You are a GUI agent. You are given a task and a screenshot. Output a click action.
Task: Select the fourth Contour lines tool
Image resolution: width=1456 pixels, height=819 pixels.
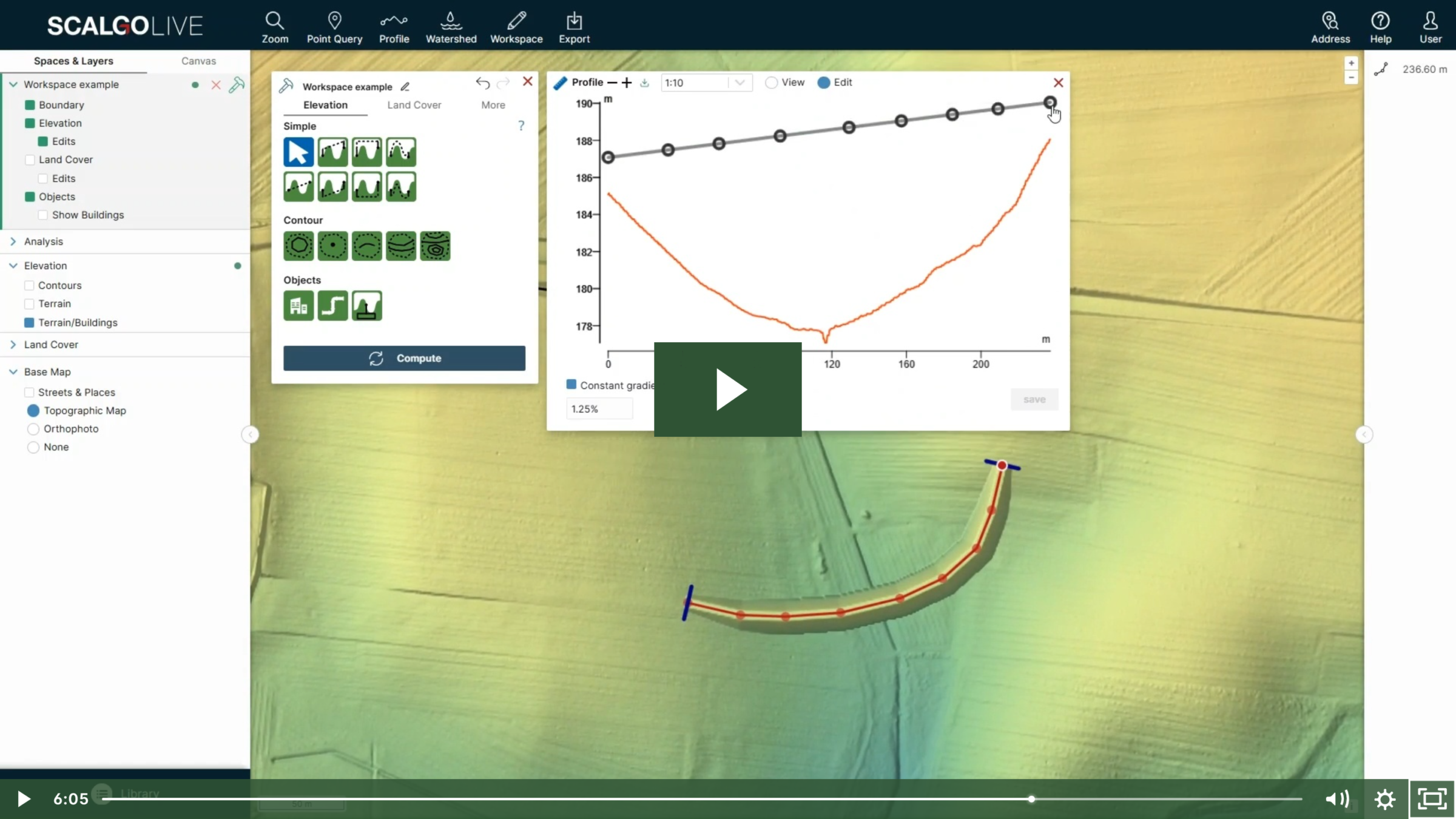pos(401,246)
